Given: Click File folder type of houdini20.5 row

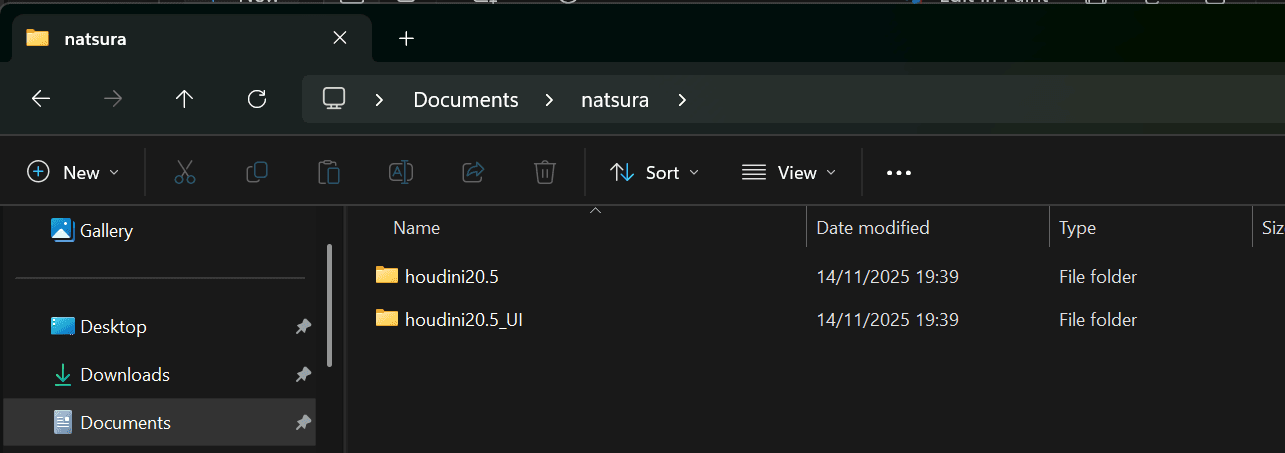Looking at the screenshot, I should pos(1098,277).
